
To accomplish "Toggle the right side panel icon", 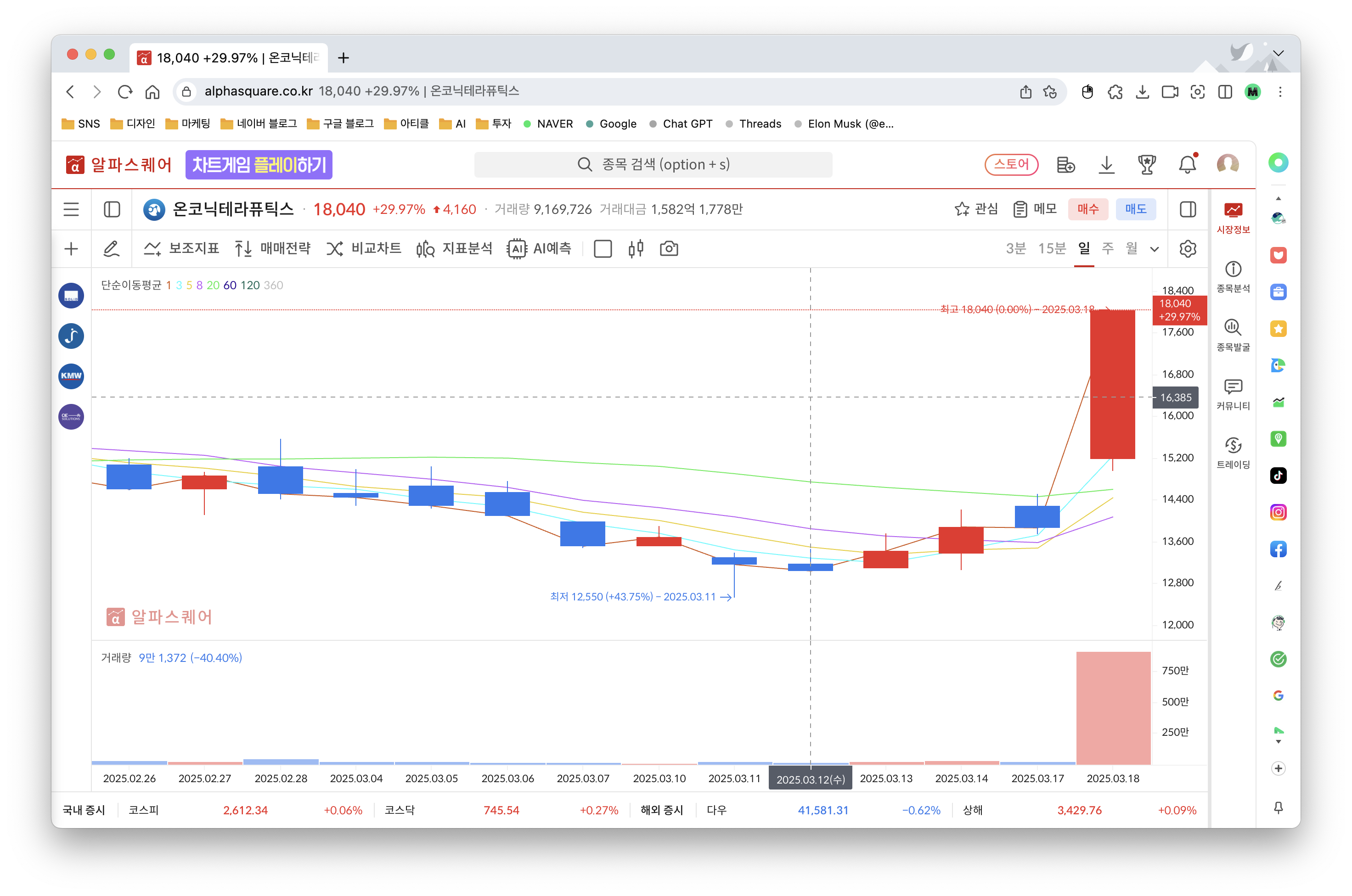I will 1187,209.
